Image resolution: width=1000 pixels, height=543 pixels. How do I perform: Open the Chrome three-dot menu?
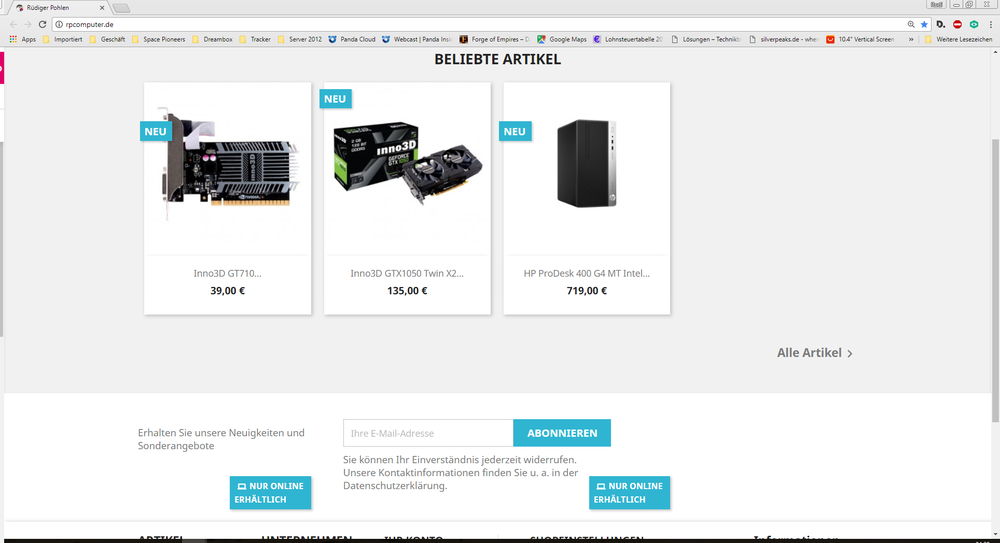990,24
